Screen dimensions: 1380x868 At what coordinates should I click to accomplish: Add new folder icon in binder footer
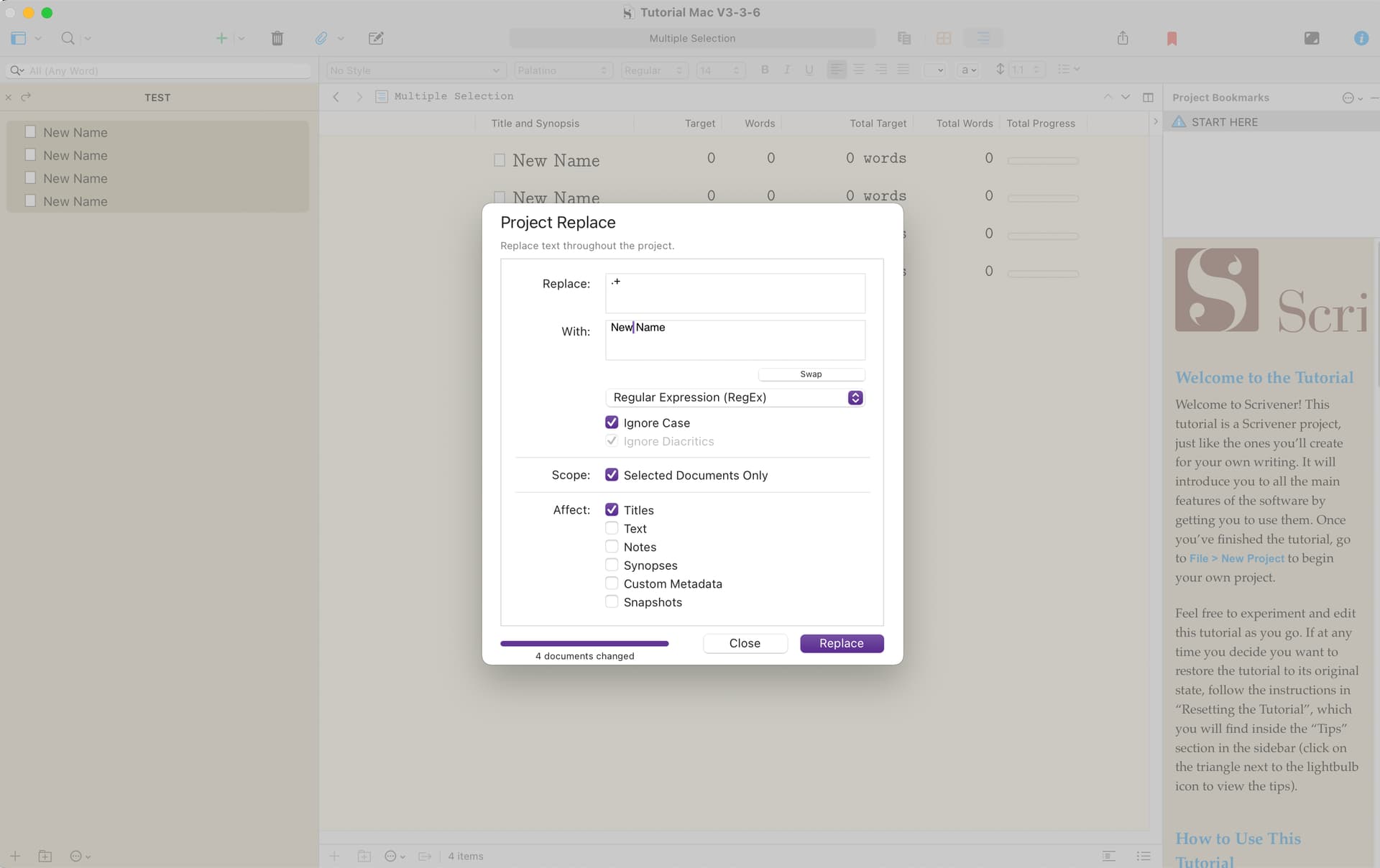click(x=45, y=856)
